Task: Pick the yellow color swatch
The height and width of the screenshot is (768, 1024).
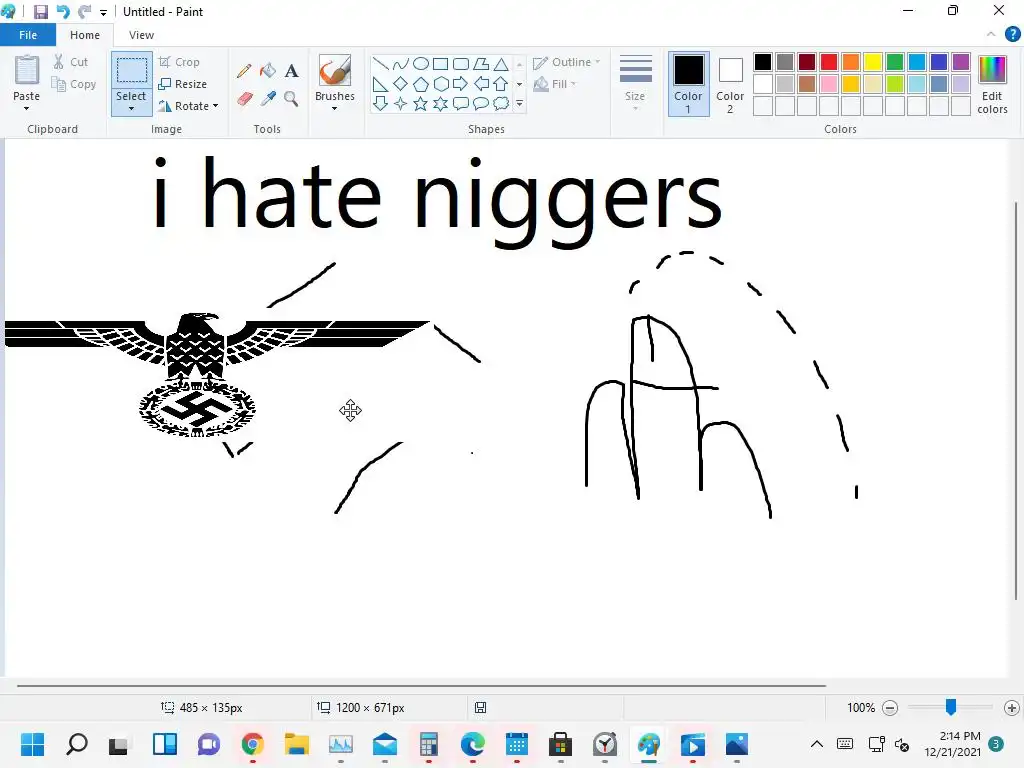Action: pyautogui.click(x=872, y=62)
